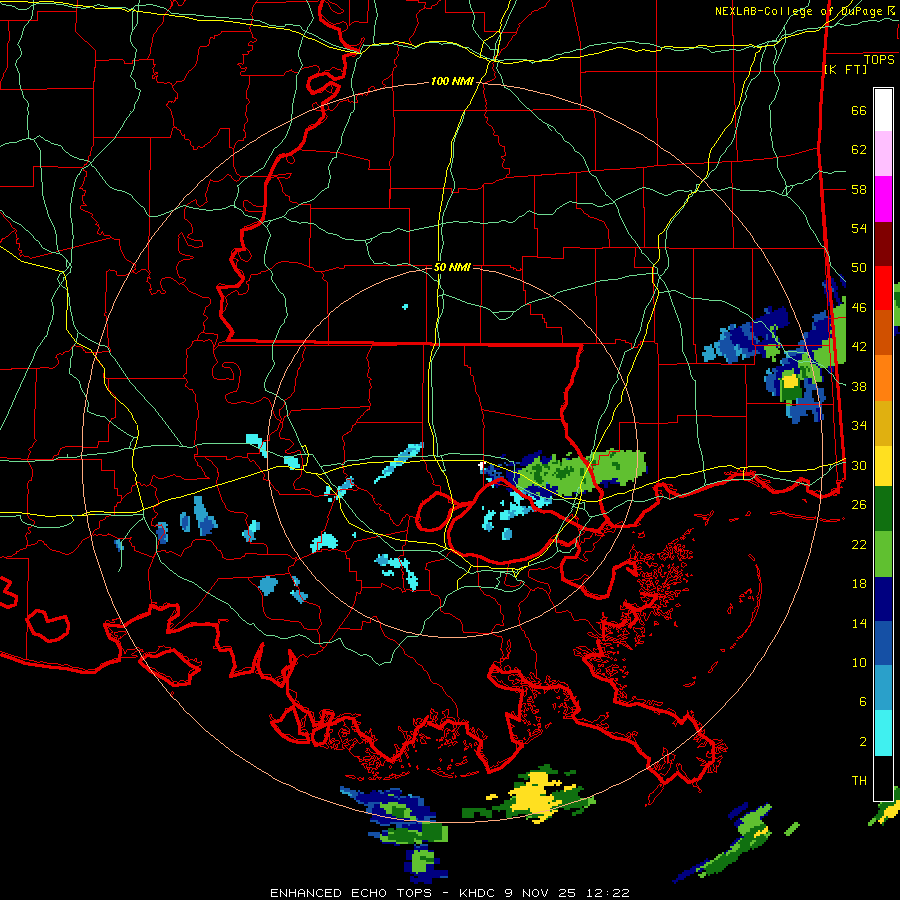900x900 pixels.
Task: Click the dark green legend swatch
Action: 883,509
